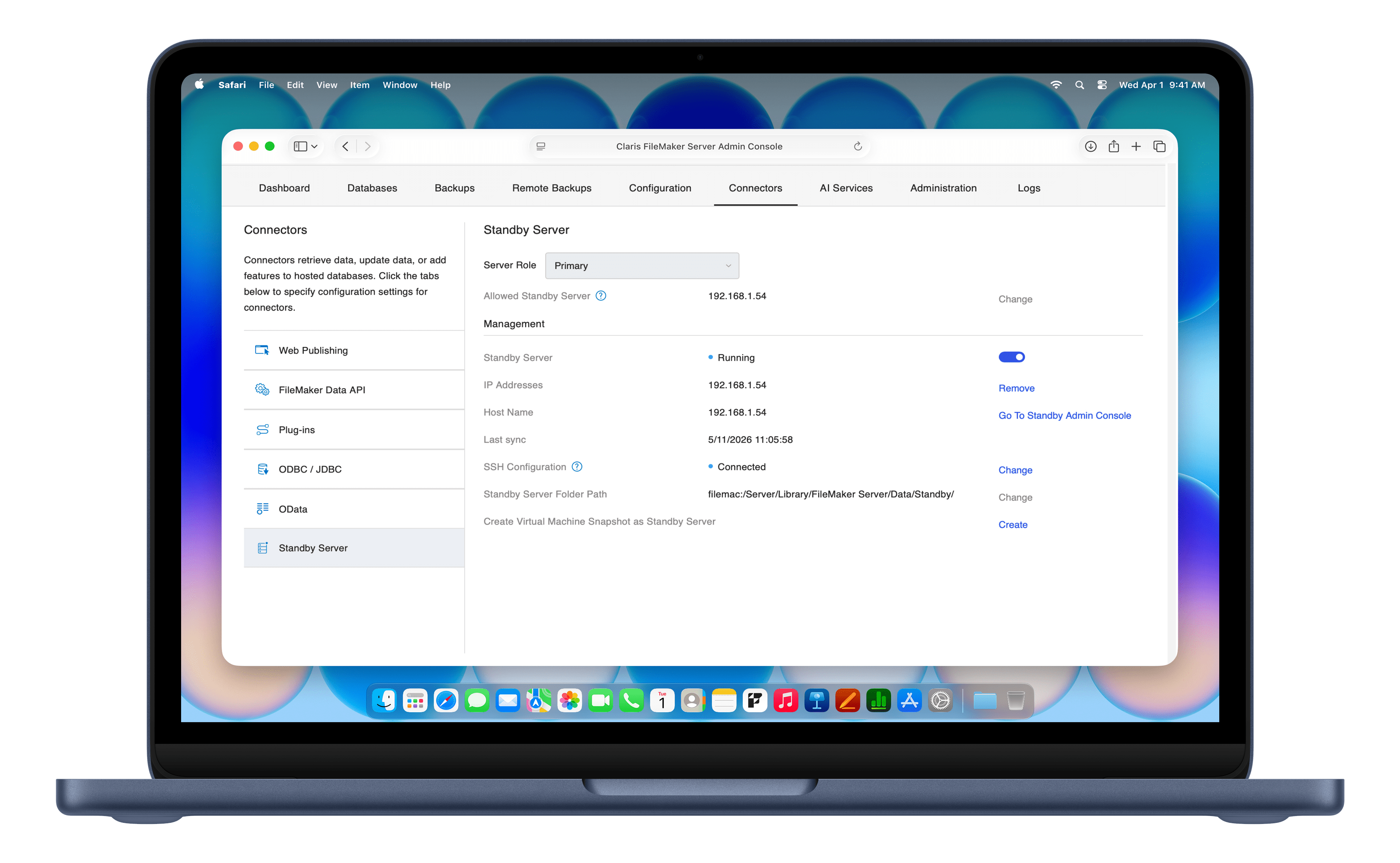The image size is (1400, 863).
Task: Click the page menu icon in address bar
Action: click(540, 146)
